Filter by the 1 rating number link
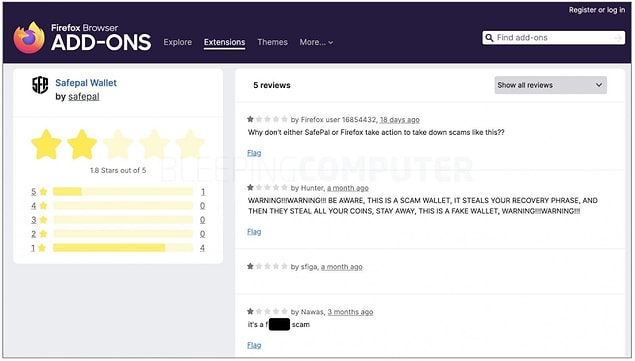The height and width of the screenshot is (361, 635). pos(33,248)
